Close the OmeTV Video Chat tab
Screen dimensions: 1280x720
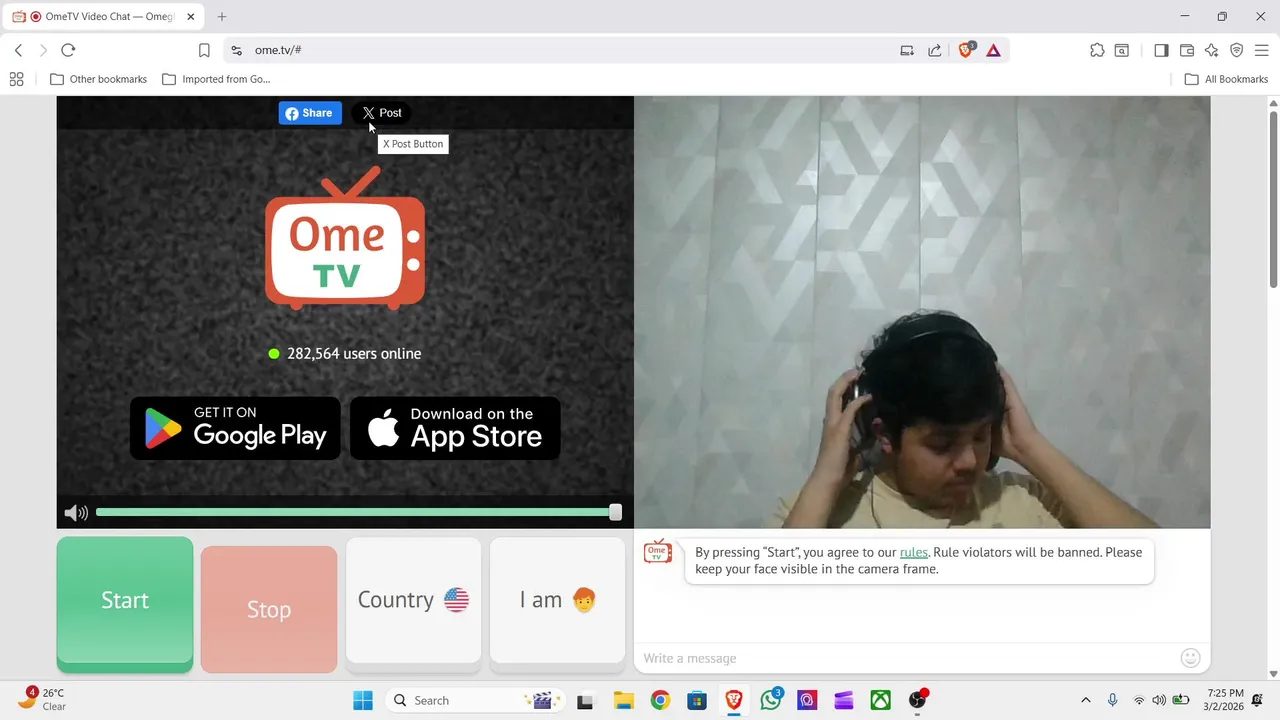[x=190, y=17]
